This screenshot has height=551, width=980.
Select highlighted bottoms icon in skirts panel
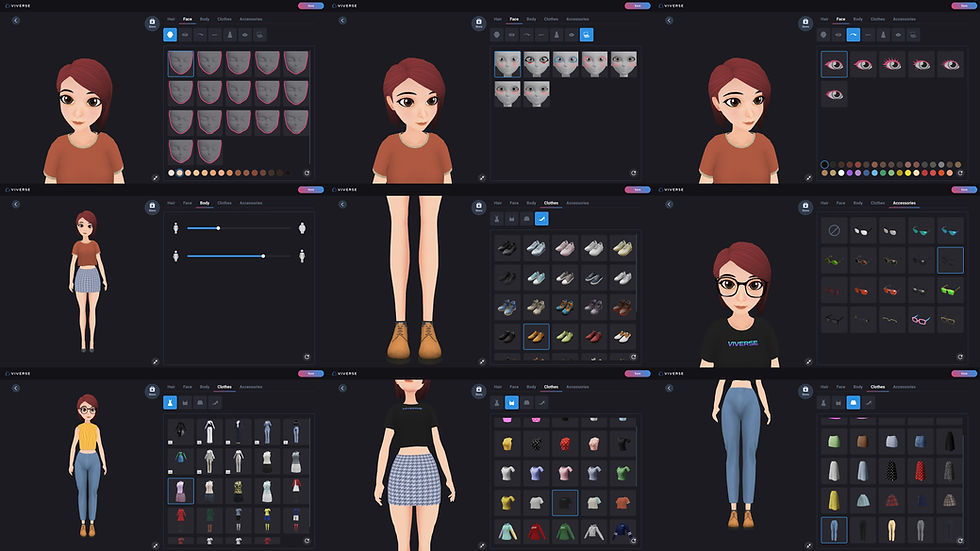853,403
